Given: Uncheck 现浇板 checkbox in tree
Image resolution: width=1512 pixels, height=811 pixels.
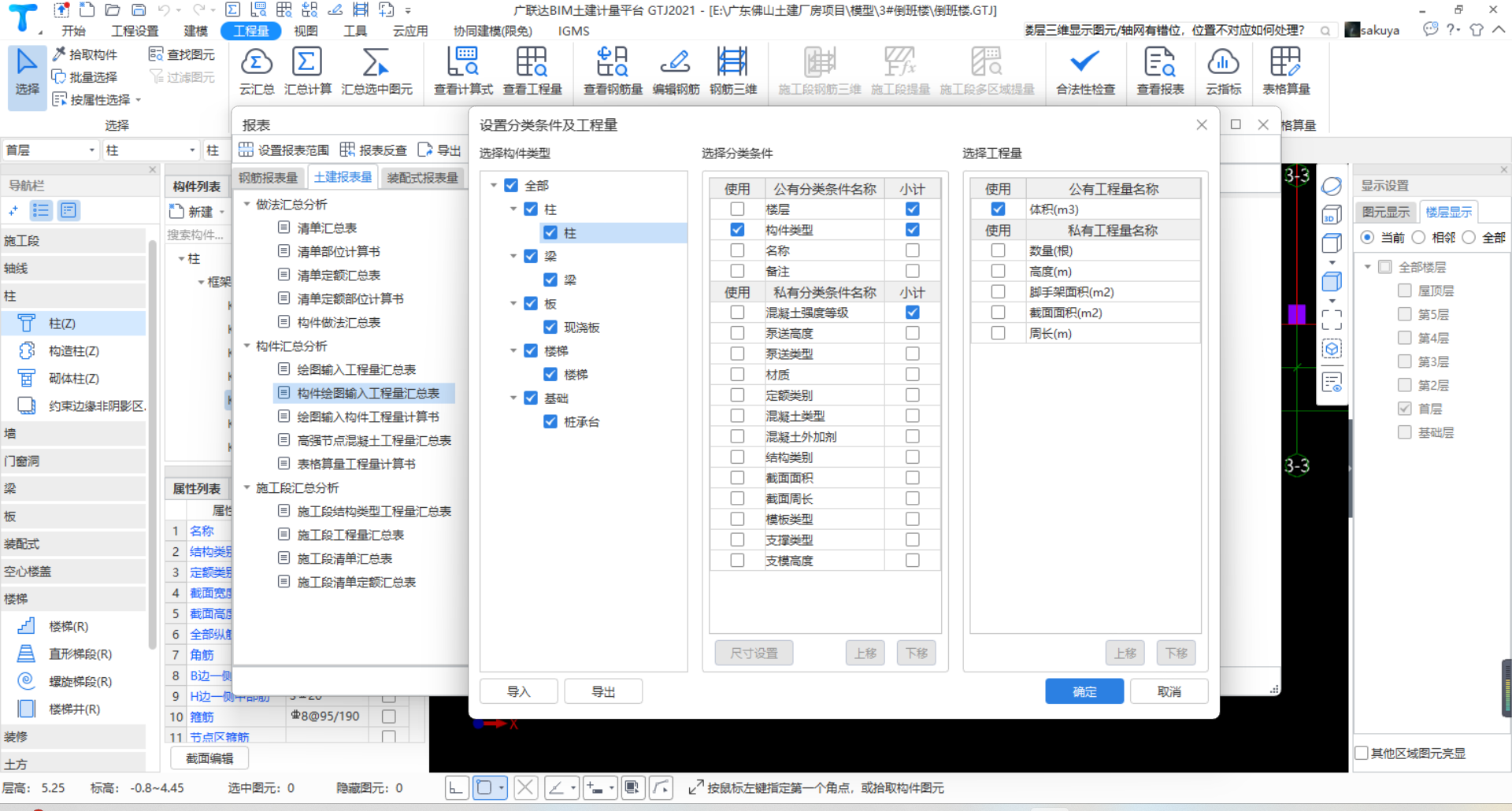Looking at the screenshot, I should coord(550,328).
